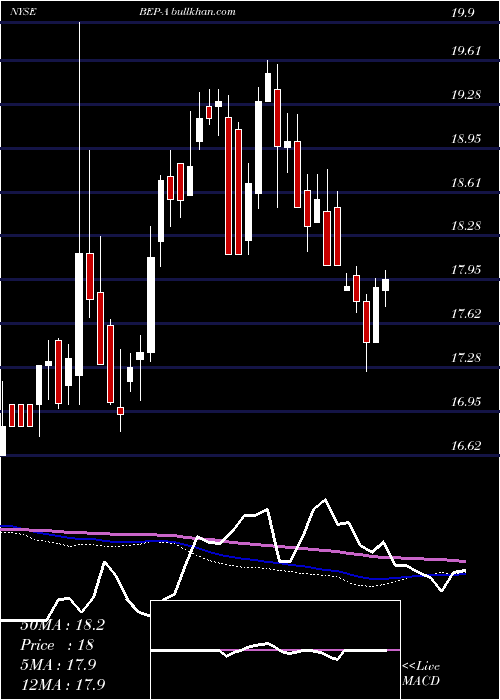This screenshot has width=500, height=700.
Task: Click the Price : 18 readout
Action: [x=57, y=645]
